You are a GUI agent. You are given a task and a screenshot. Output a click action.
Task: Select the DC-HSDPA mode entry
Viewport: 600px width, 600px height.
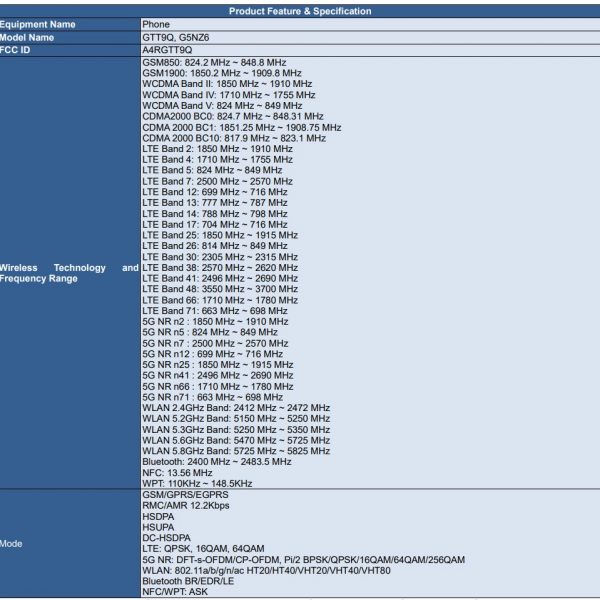pyautogui.click(x=166, y=538)
